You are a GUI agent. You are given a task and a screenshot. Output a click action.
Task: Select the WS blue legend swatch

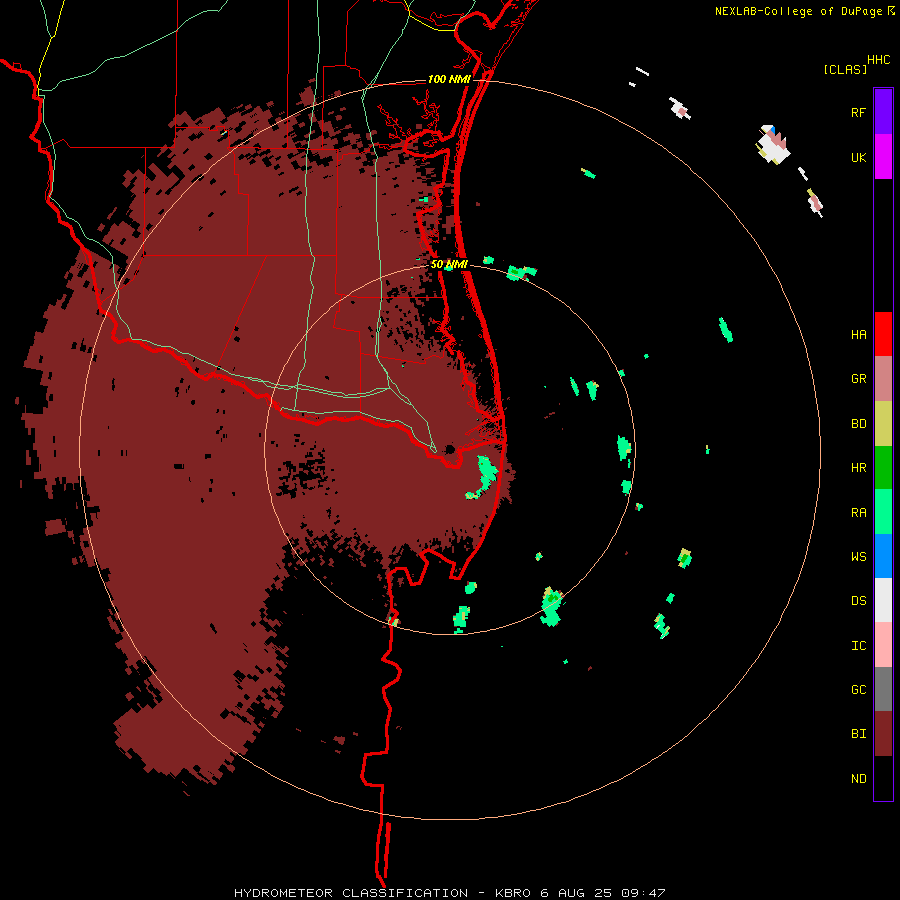click(883, 556)
